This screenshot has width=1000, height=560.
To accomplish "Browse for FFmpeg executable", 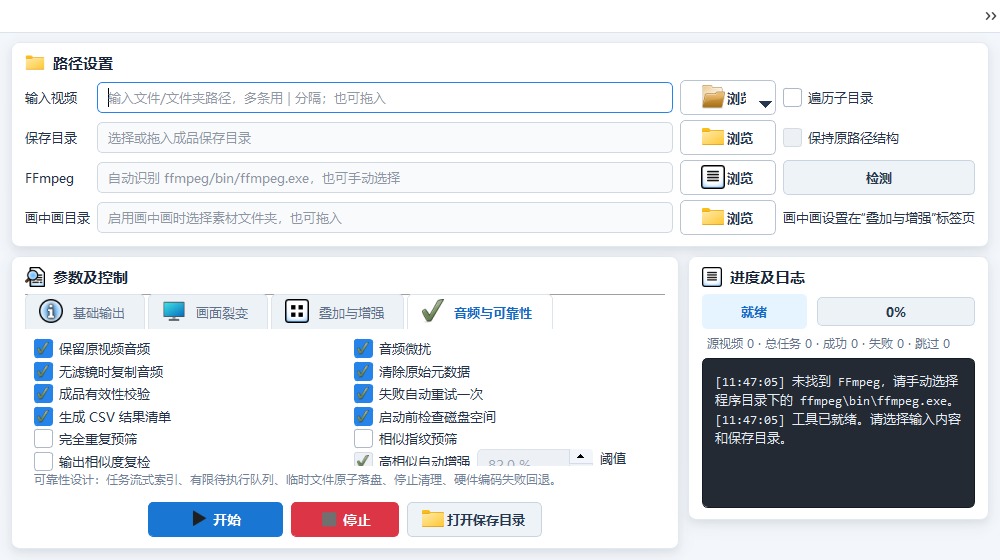I will coord(728,177).
